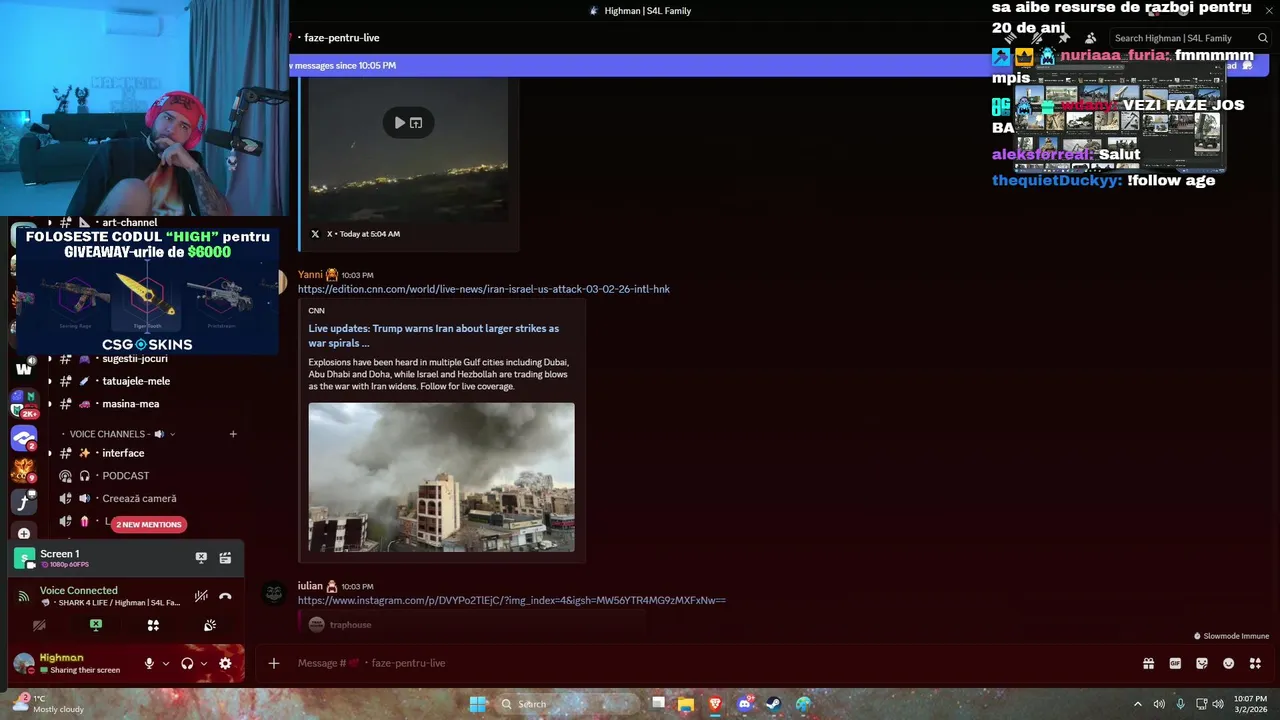Screen dimensions: 1280x720
Task: Click the green screen share button
Action: (x=96, y=625)
